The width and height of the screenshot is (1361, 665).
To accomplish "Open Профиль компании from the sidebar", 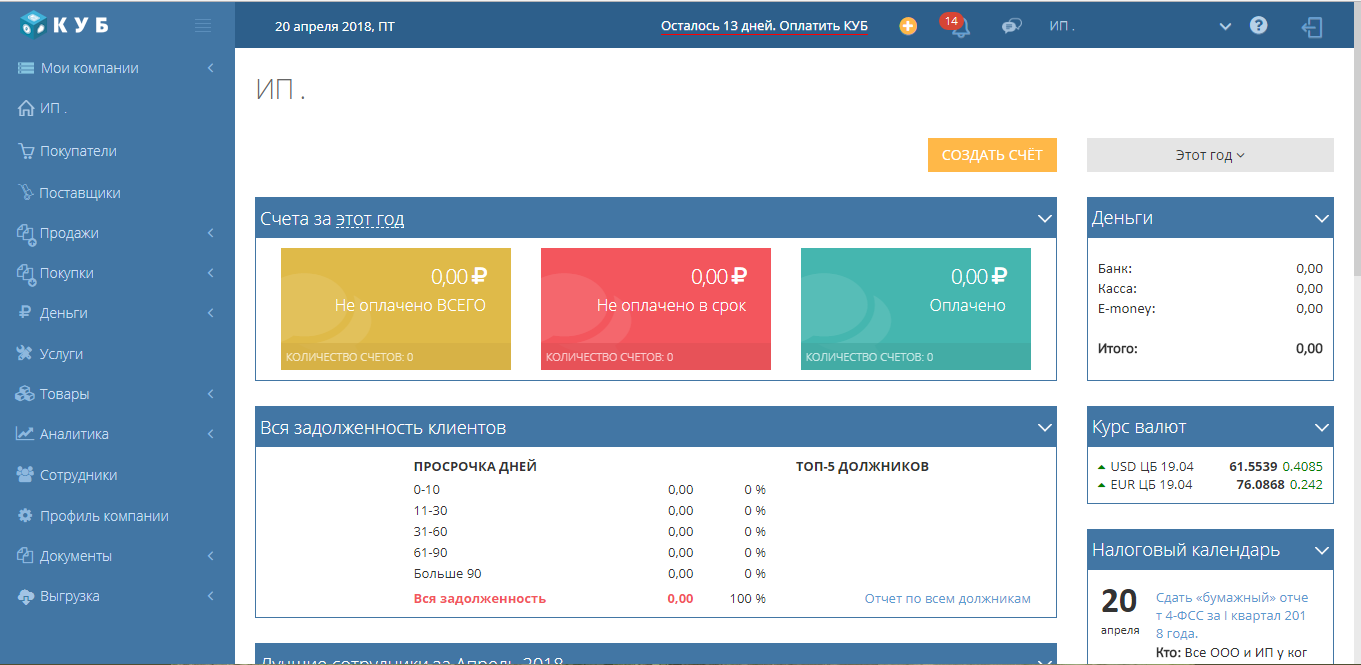I will point(104,516).
